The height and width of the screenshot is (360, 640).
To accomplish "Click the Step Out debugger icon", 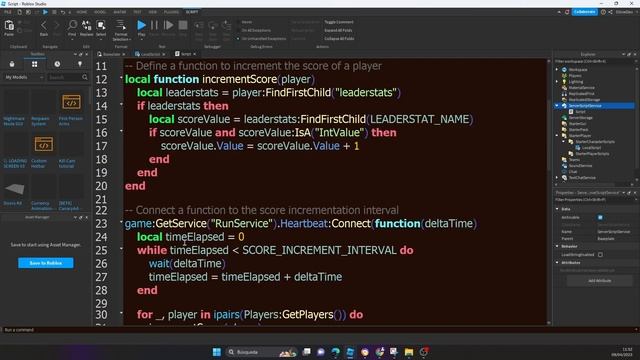I will [226, 26].
